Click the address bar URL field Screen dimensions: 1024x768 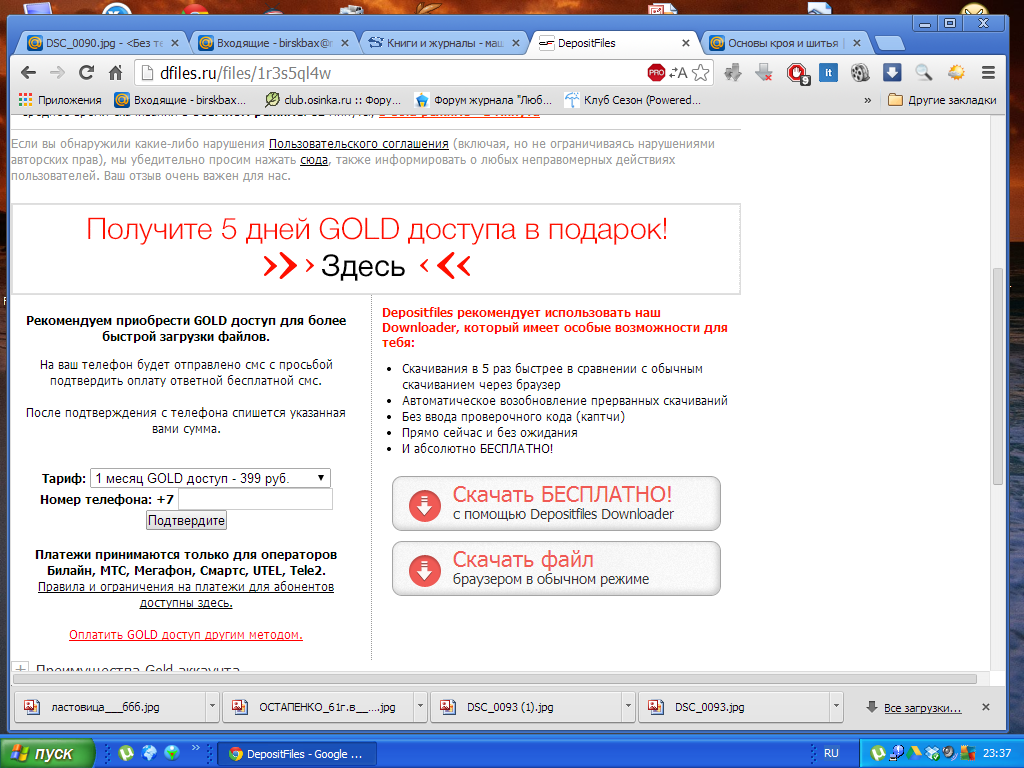tap(389, 73)
